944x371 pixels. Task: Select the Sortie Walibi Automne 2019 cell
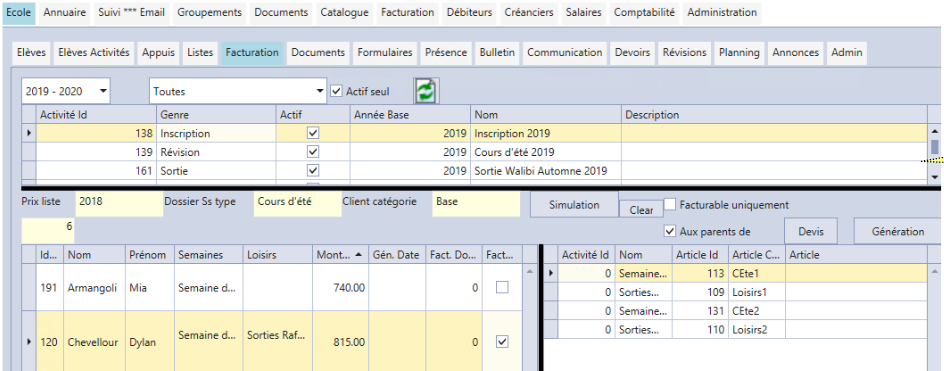click(x=545, y=170)
